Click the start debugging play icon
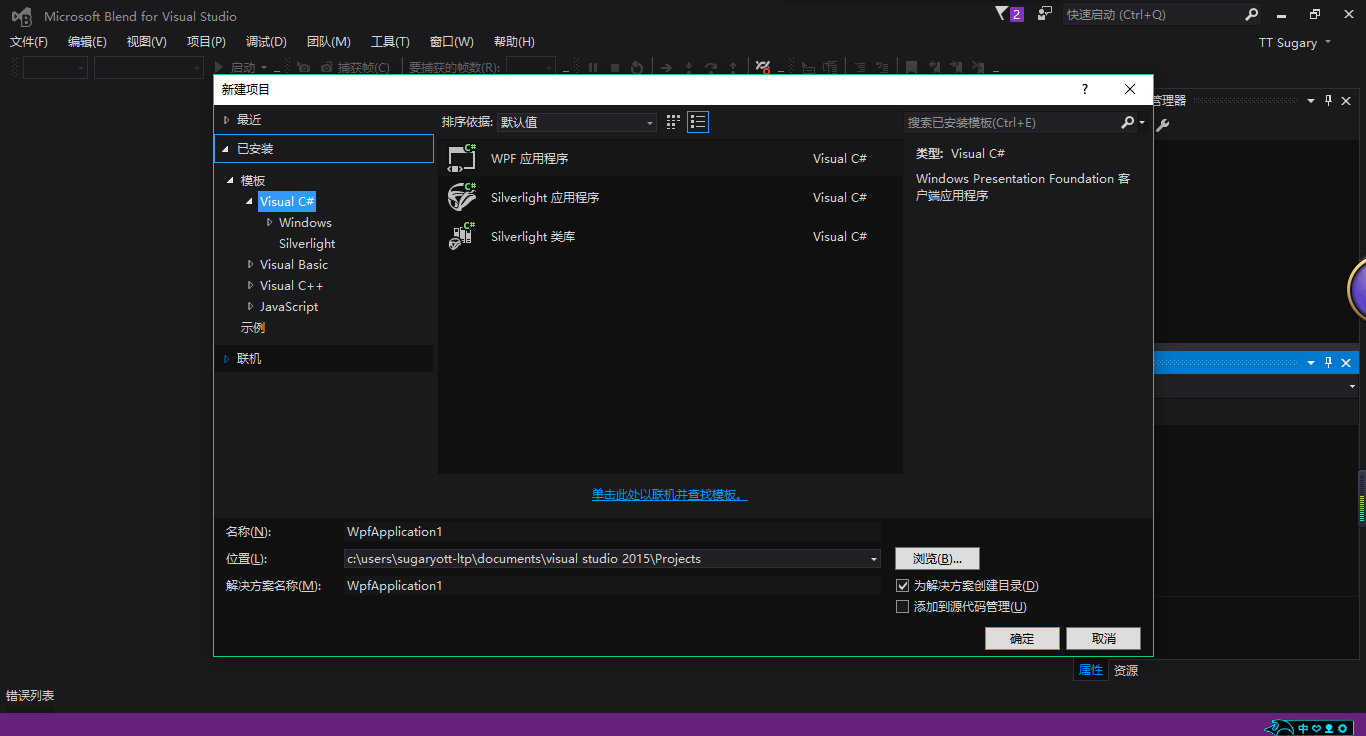The height and width of the screenshot is (736, 1366). point(219,67)
